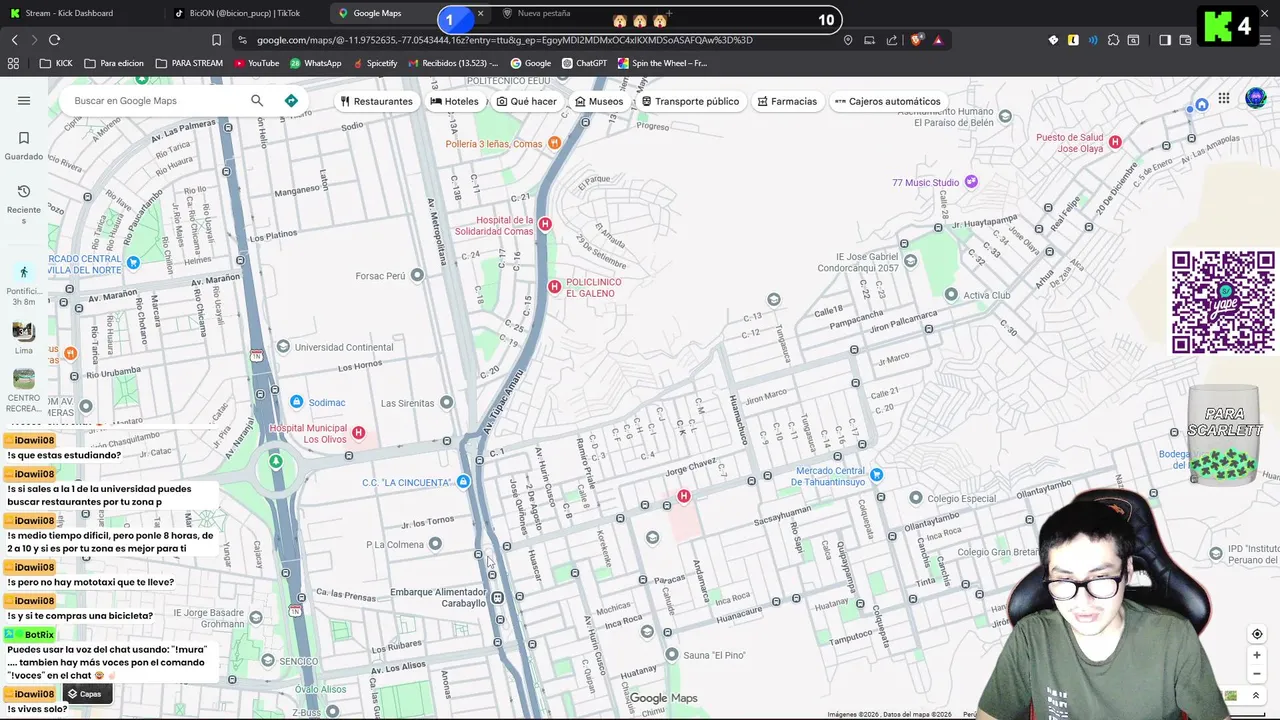Open ChatGPT bookmark

(x=585, y=63)
